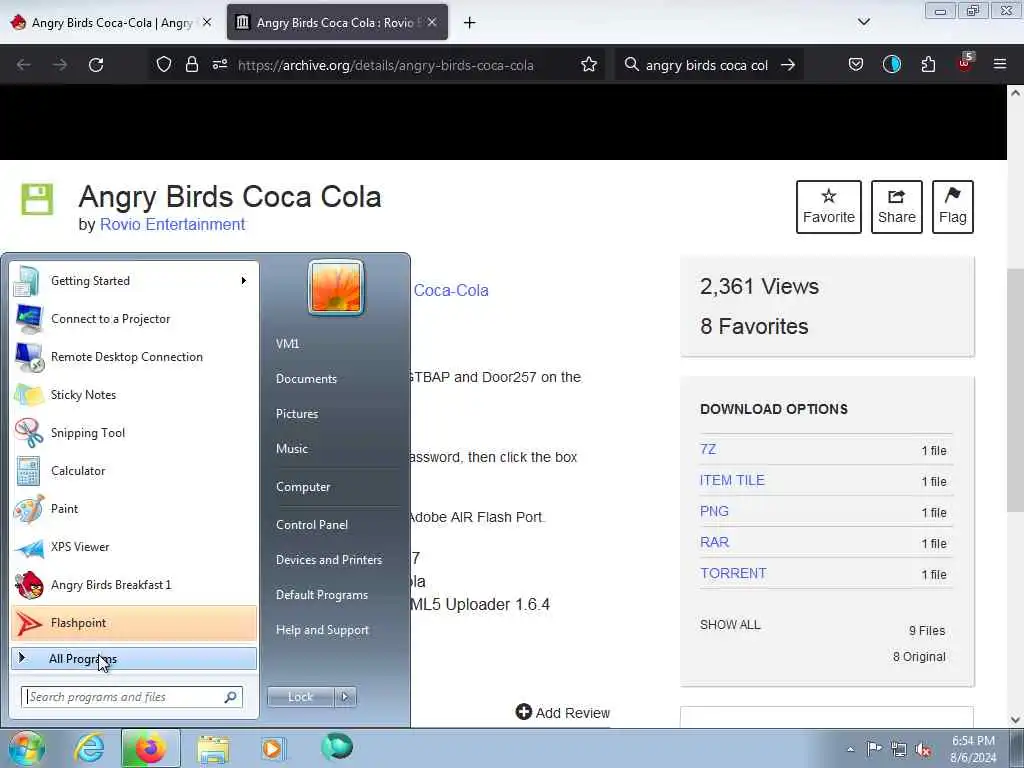The image size is (1024, 768).
Task: Open Connect to a Projector
Action: click(x=134, y=319)
